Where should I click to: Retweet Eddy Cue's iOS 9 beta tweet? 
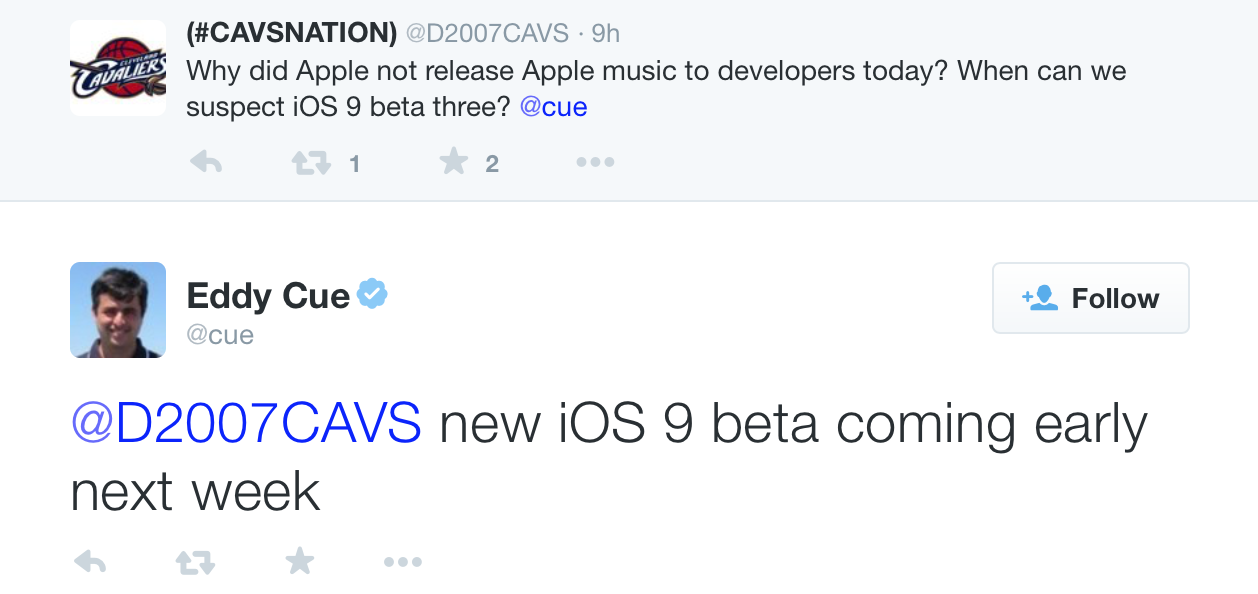195,563
